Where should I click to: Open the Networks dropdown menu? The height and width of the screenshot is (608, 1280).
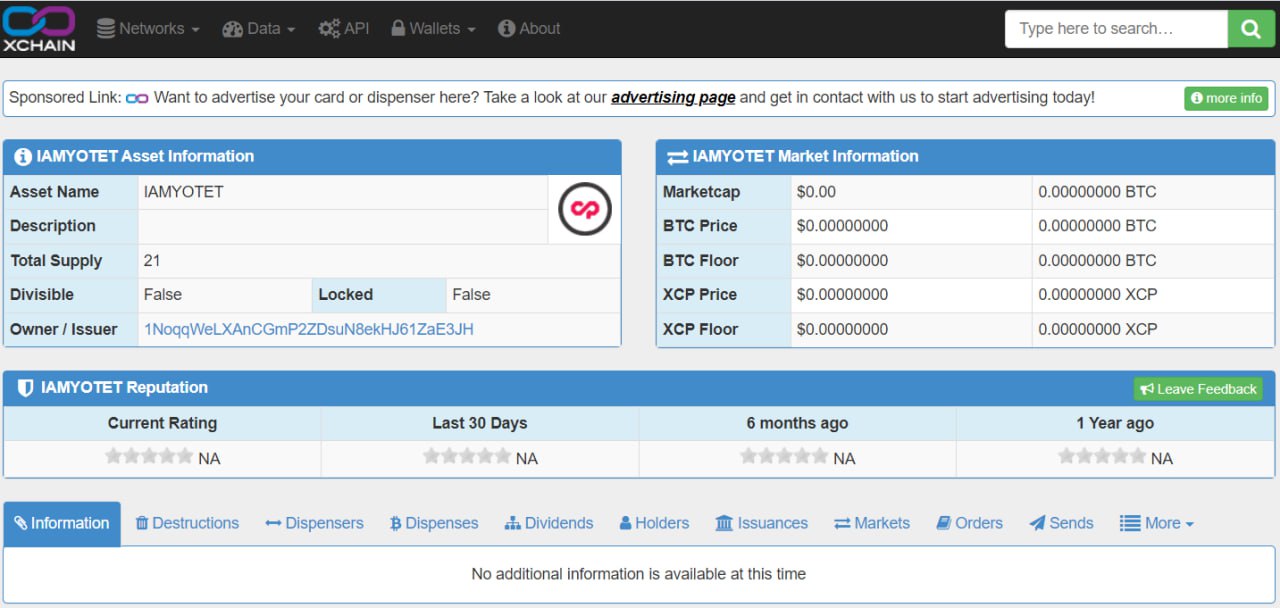(x=148, y=29)
